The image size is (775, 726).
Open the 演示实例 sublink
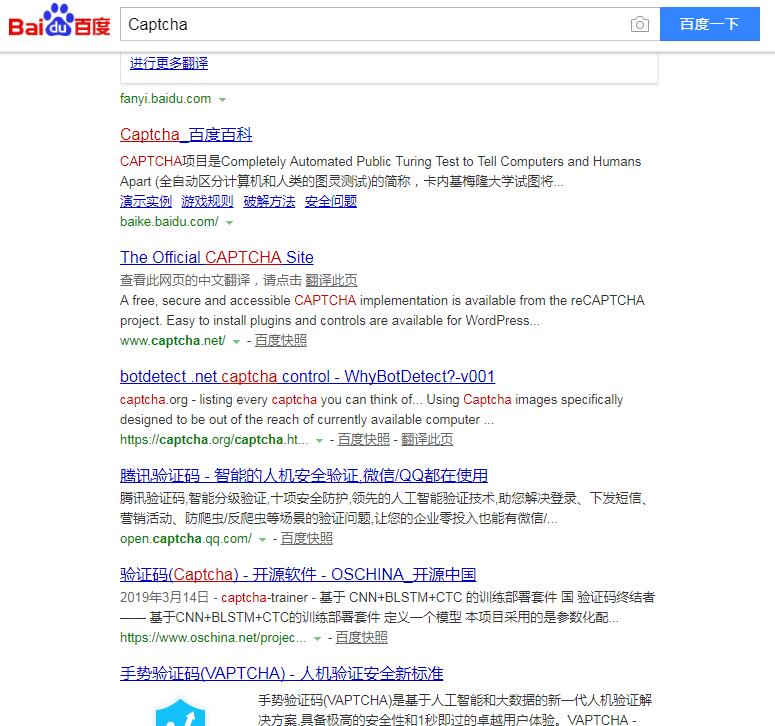tap(146, 202)
